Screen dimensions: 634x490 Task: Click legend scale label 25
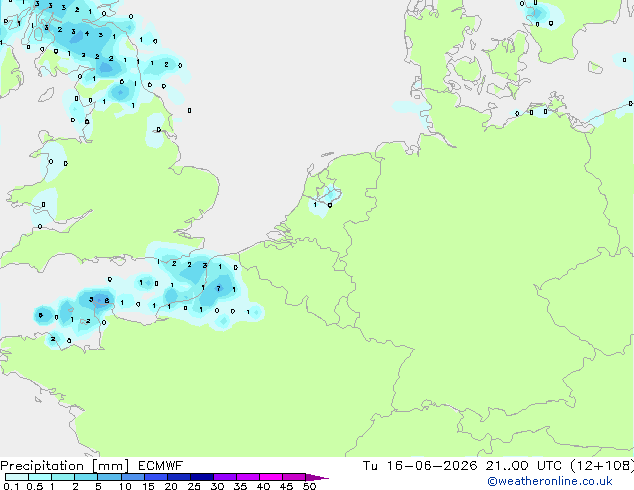pos(194,486)
